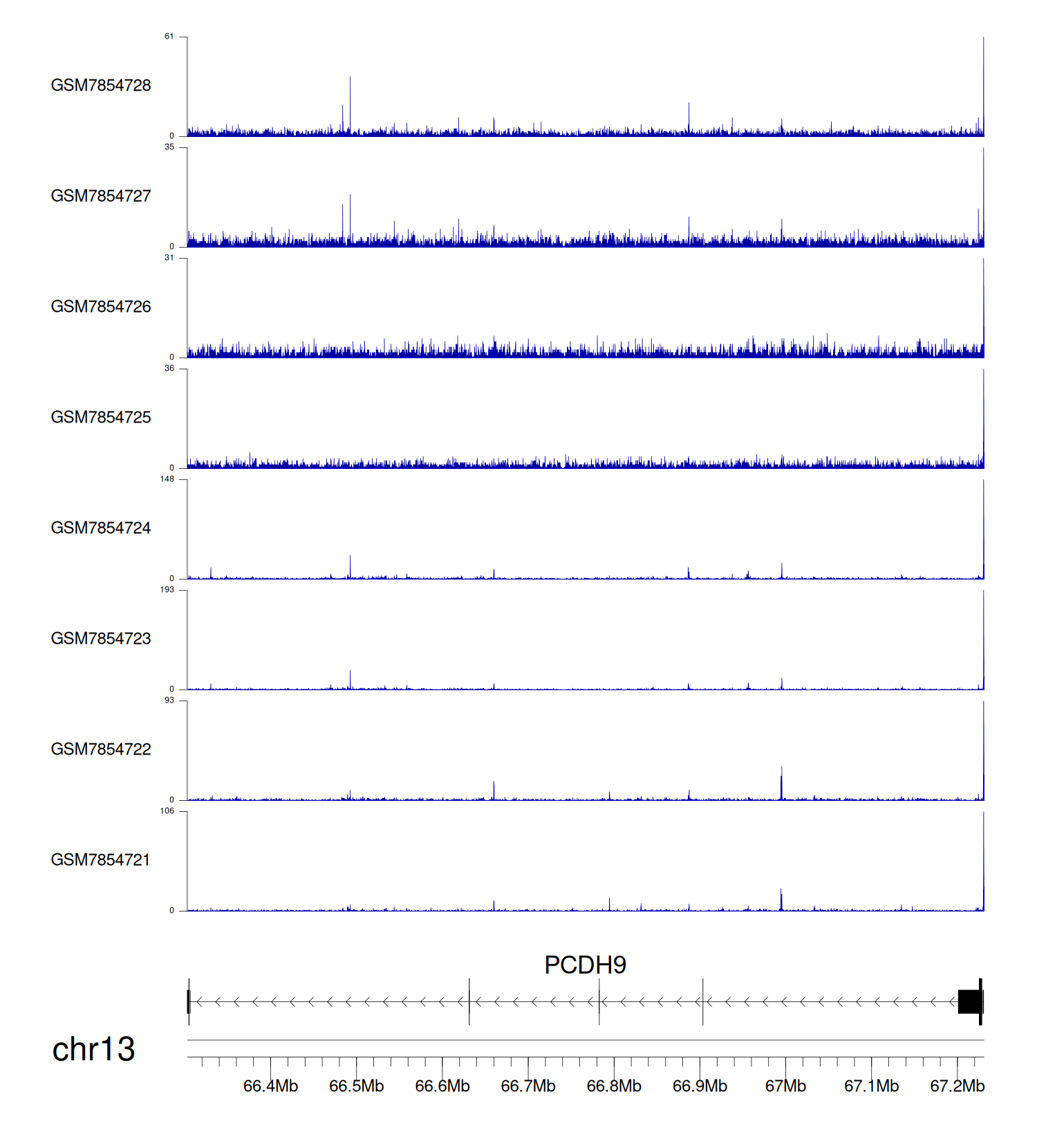Image resolution: width=1037 pixels, height=1148 pixels.
Task: Select the 66.7Mb coordinate on the axis
Action: 527,1086
